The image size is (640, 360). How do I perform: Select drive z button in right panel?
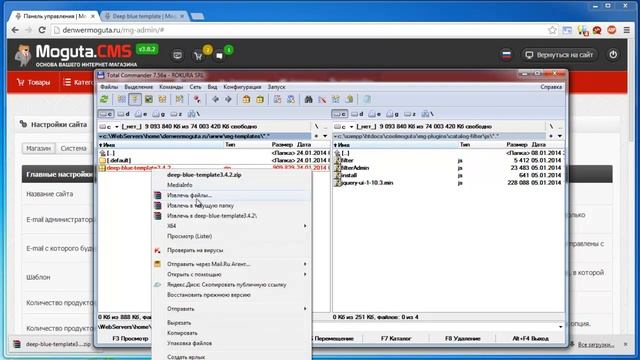click(410, 114)
